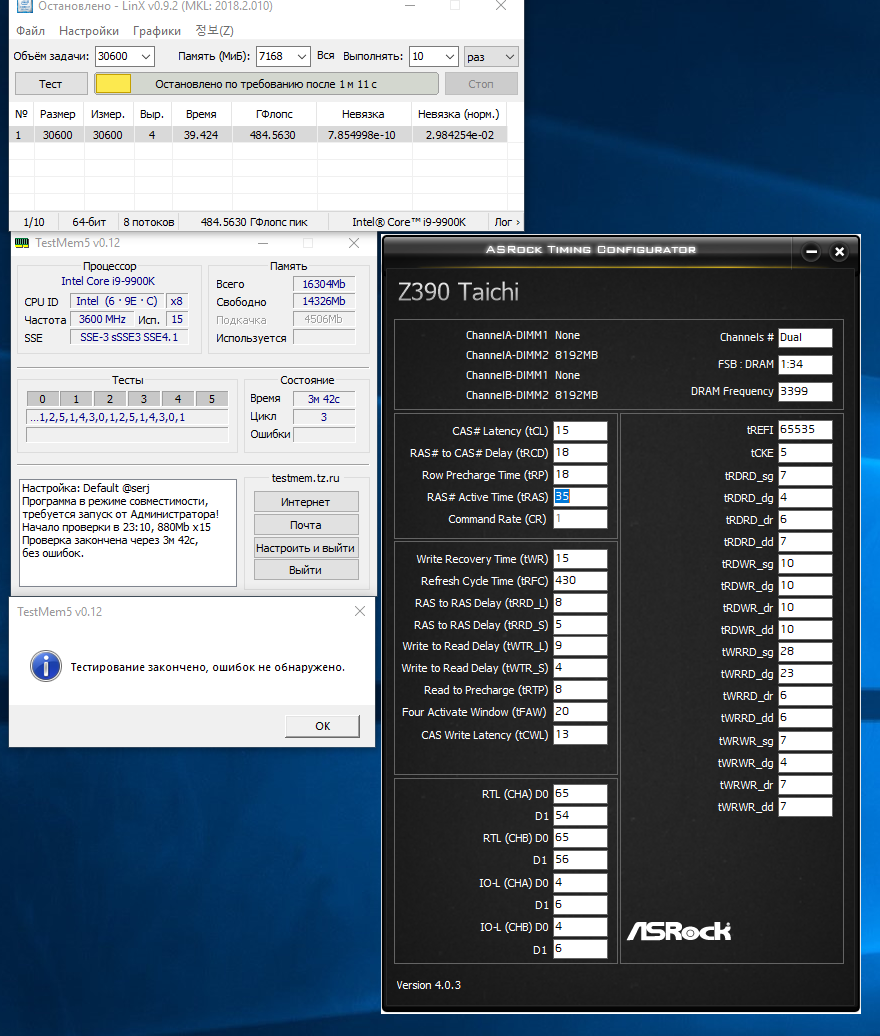Click the Write Recovery Time (tWR) field
880x1036 pixels.
[x=580, y=559]
